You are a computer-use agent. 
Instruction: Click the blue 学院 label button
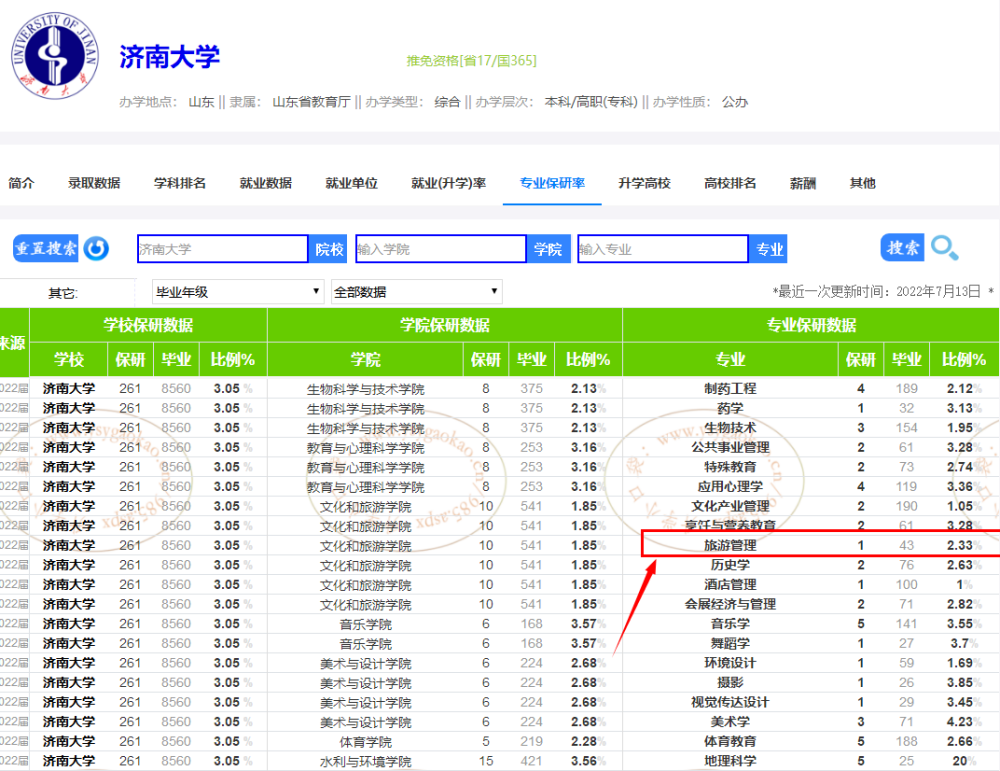[x=548, y=249]
